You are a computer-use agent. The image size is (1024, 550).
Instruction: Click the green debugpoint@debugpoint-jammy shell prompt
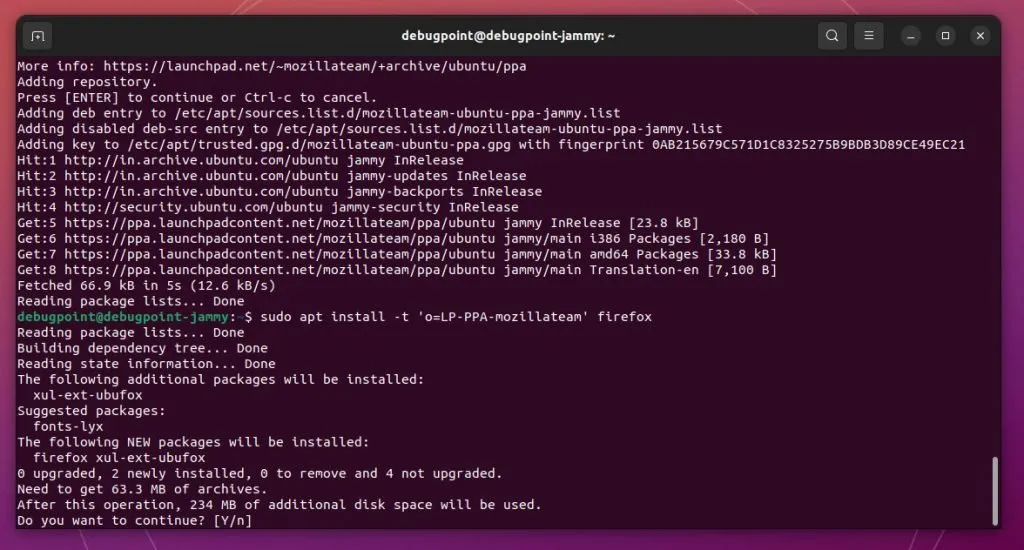click(x=126, y=317)
